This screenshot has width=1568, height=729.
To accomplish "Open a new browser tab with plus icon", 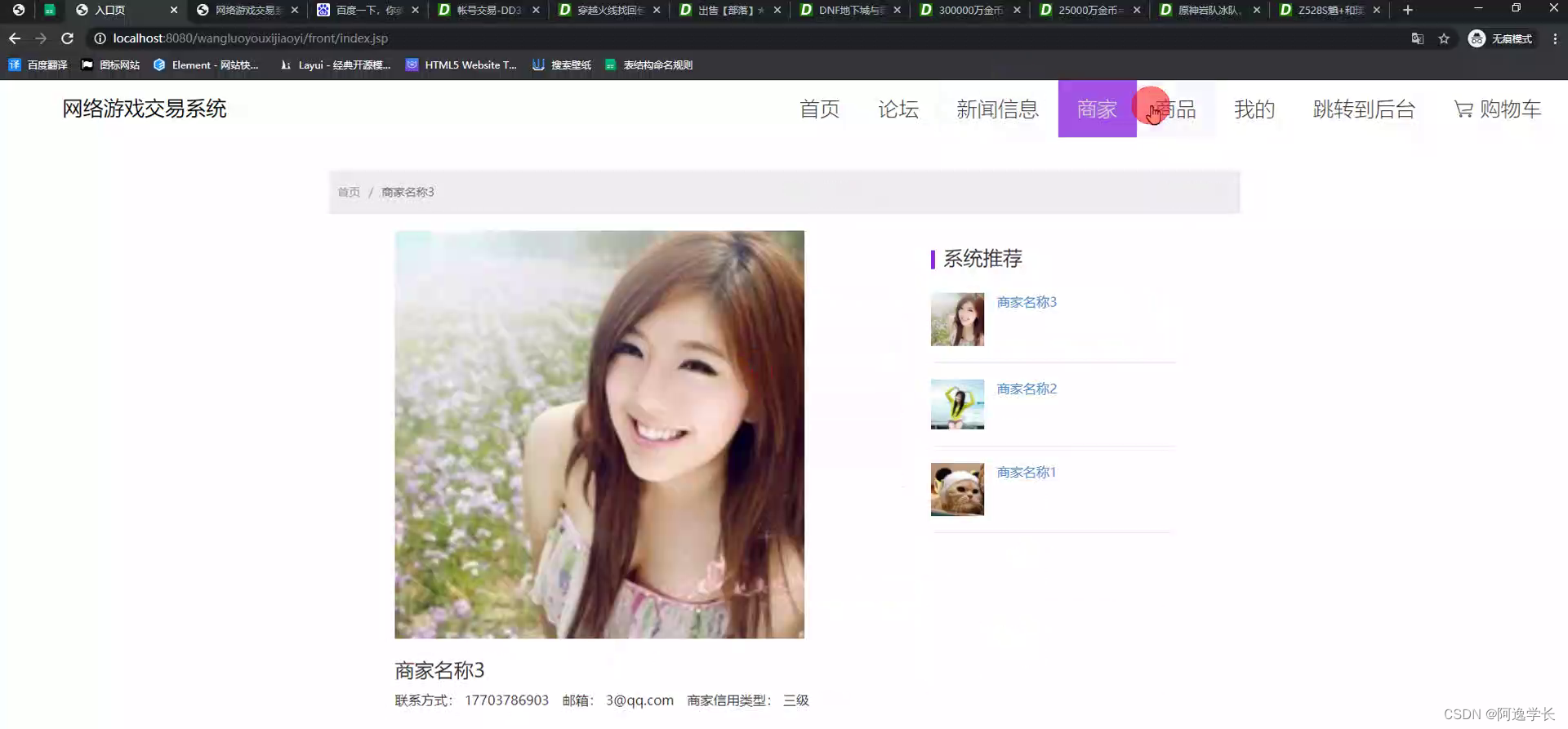I will (x=1408, y=10).
